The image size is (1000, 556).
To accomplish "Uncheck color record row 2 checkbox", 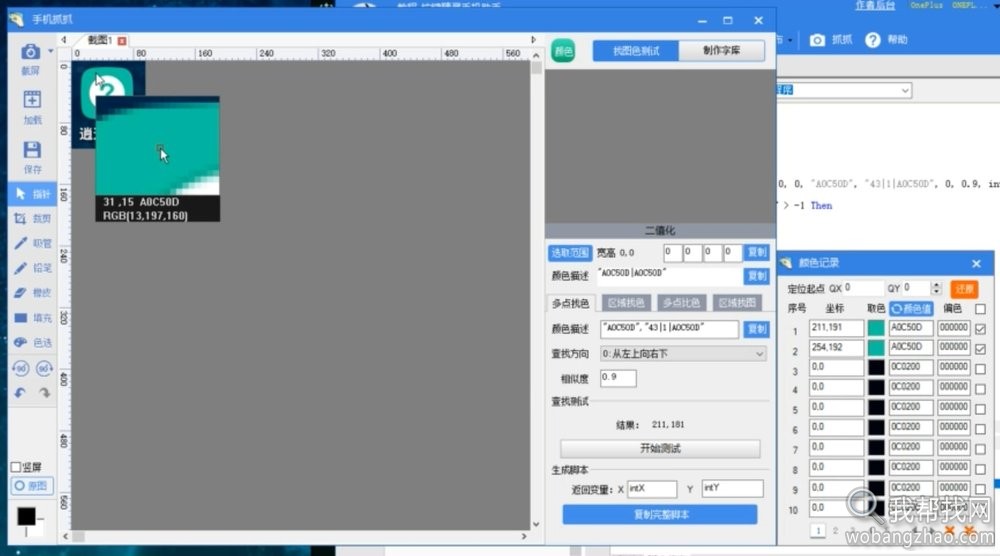I will [980, 349].
